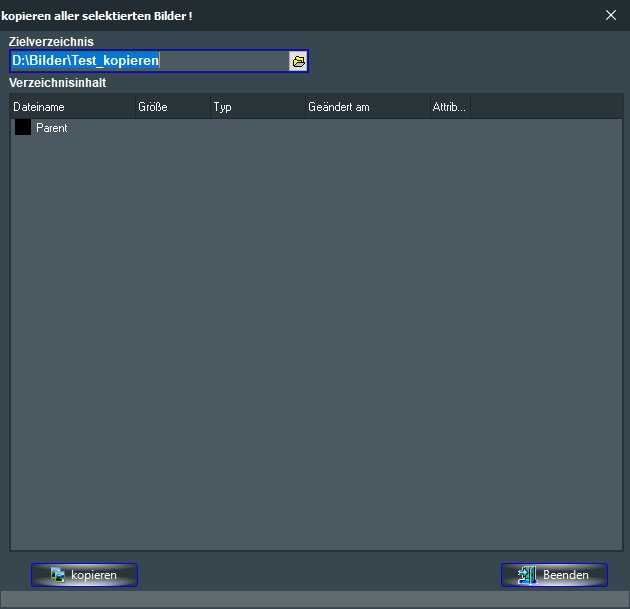
Task: Click the black icon beside Parent
Action: click(x=22, y=128)
